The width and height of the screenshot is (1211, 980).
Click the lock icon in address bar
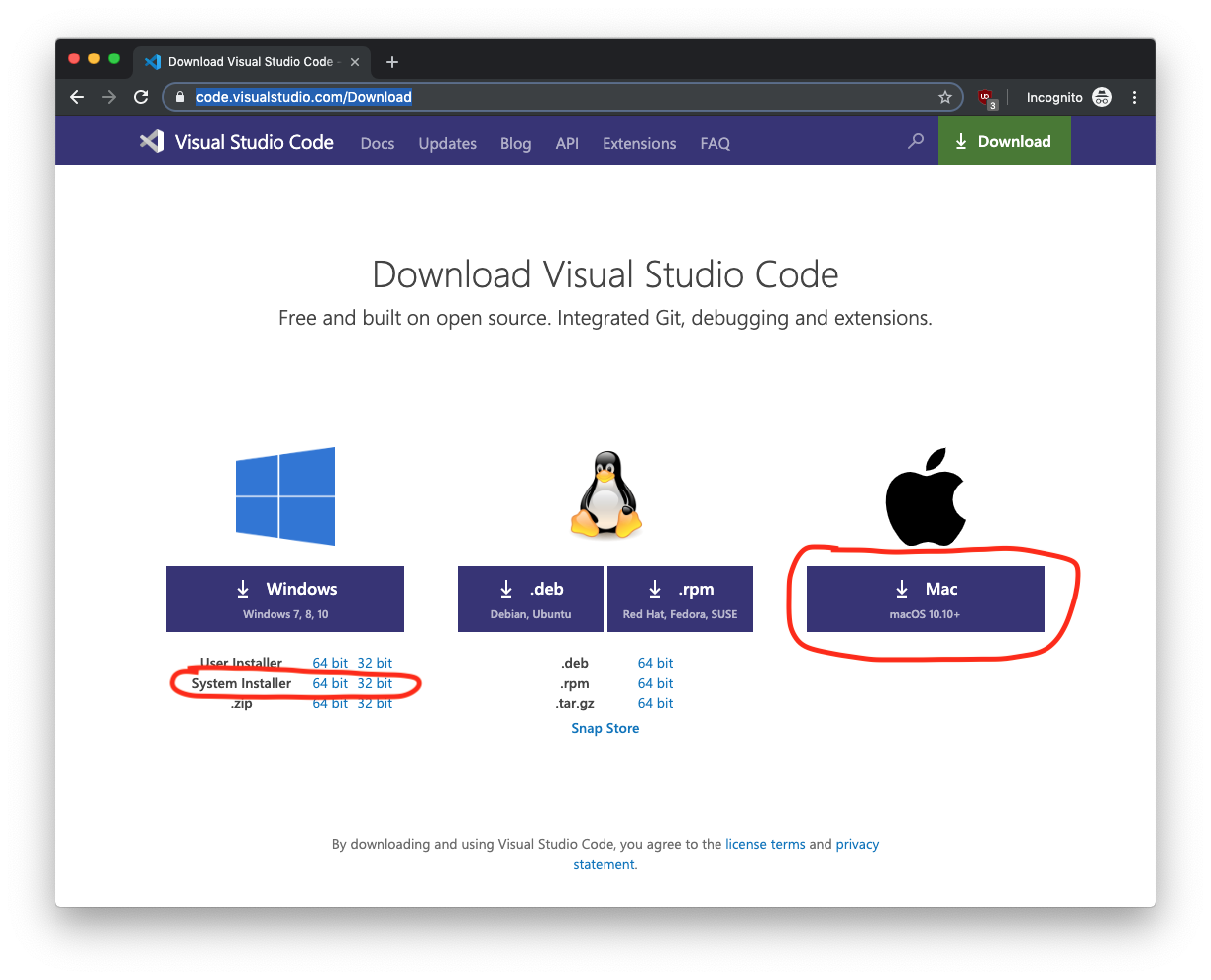click(x=180, y=97)
